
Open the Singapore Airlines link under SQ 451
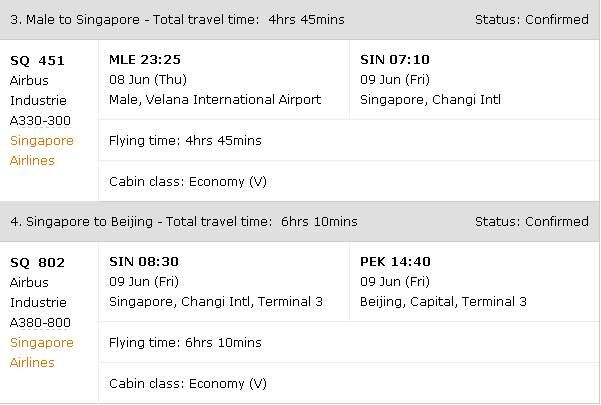click(x=41, y=150)
